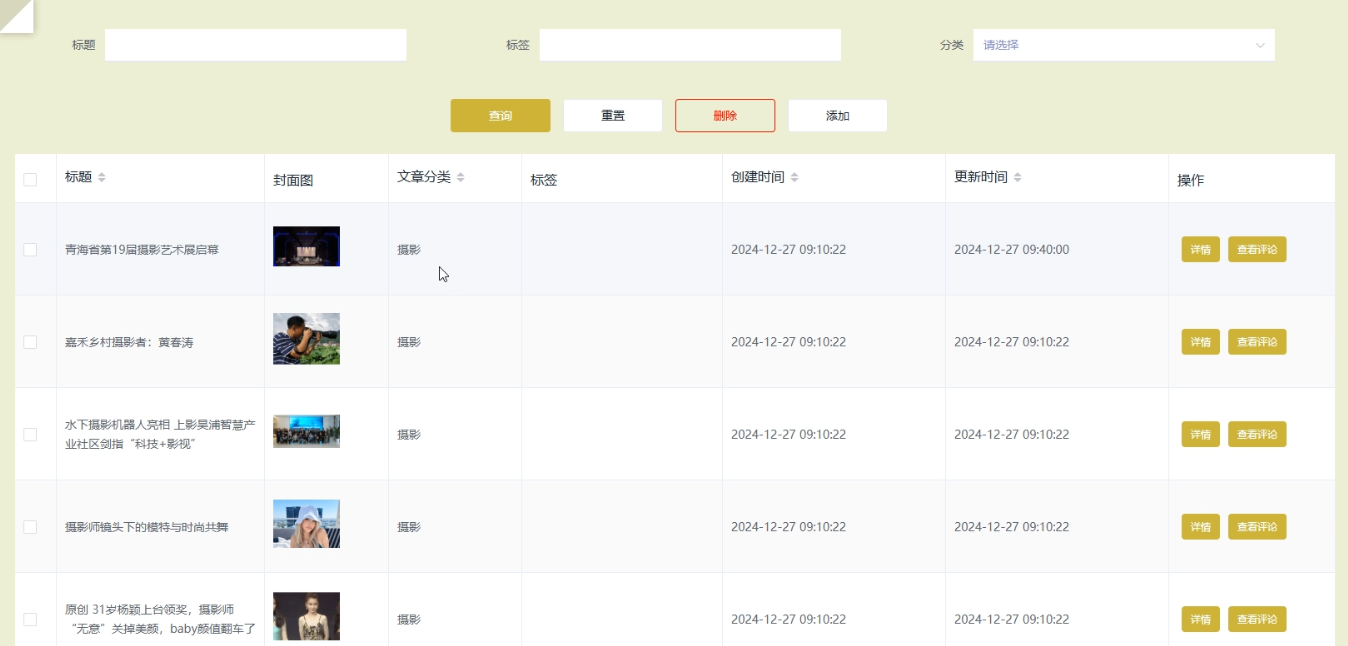Focus the 标题 search input field
The image size is (1348, 646).
(255, 45)
